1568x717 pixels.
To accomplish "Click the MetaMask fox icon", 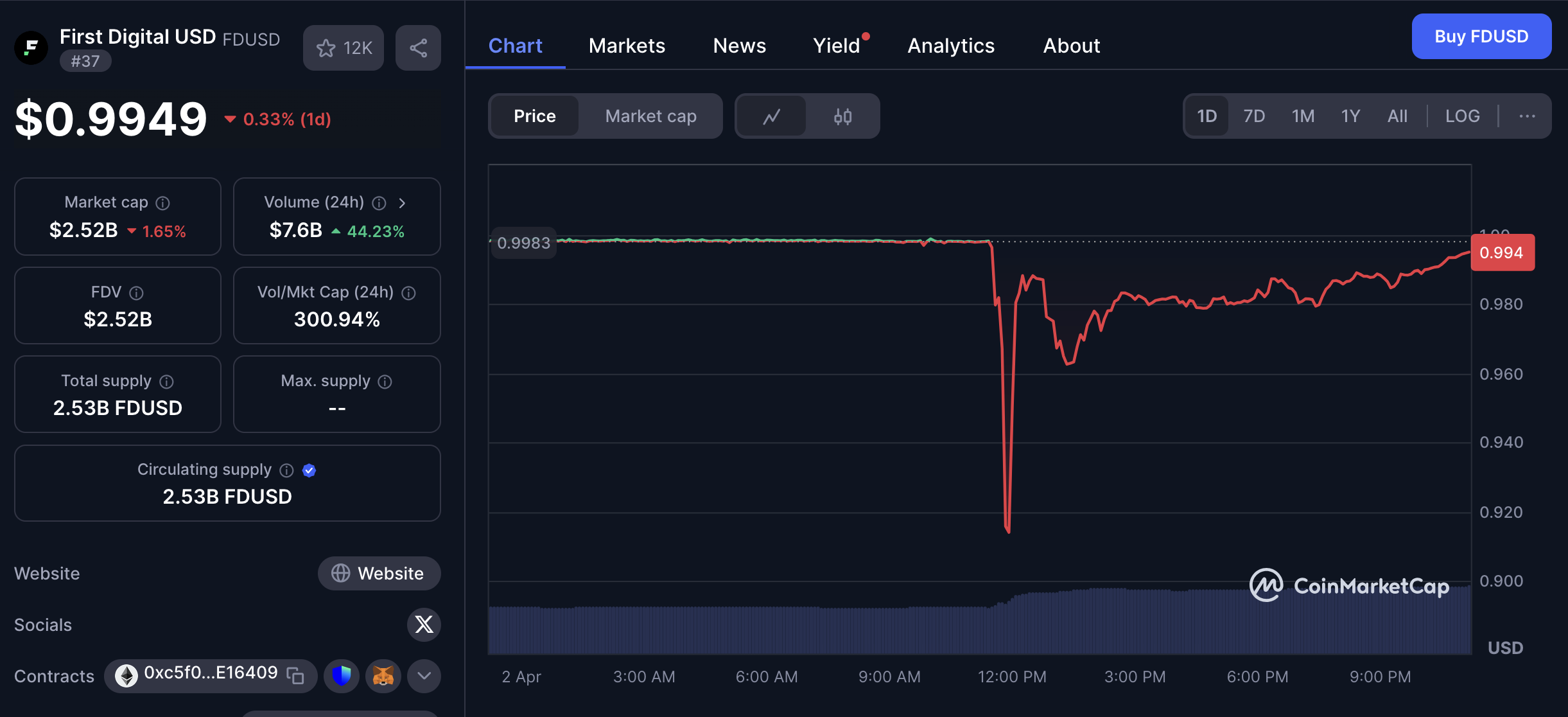I will (x=383, y=676).
